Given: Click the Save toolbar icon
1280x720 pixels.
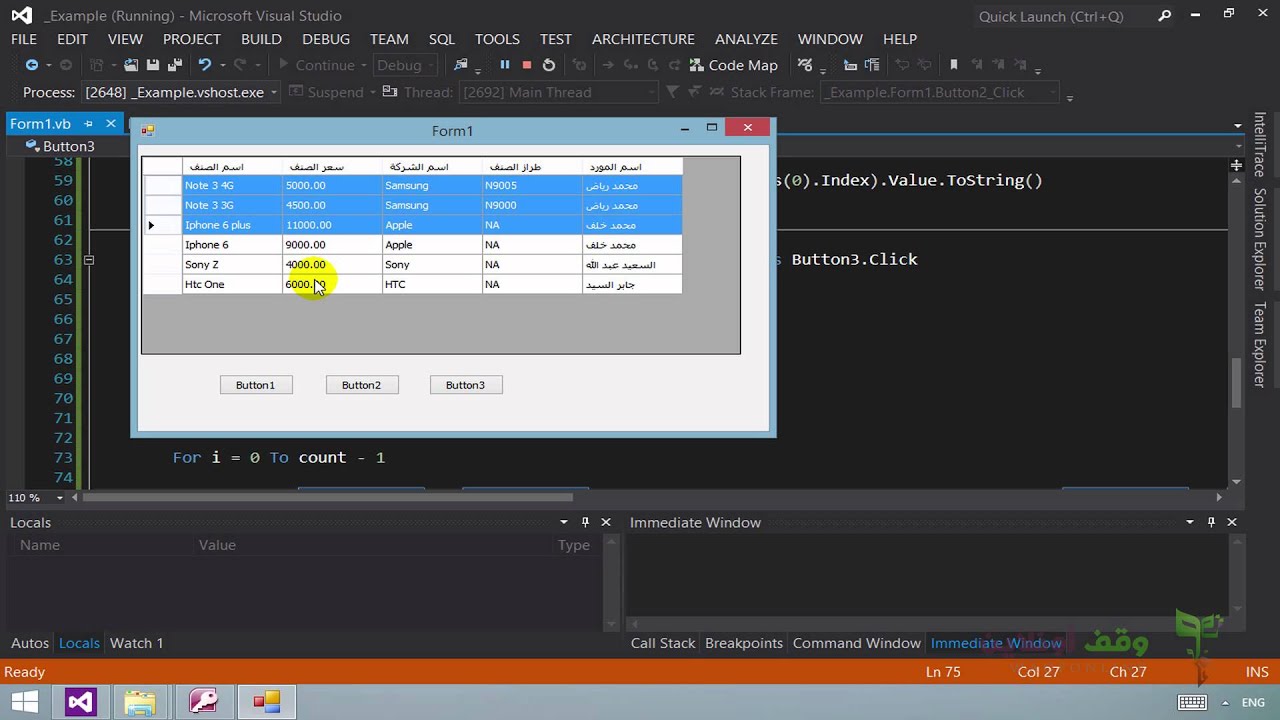Looking at the screenshot, I should 153,65.
